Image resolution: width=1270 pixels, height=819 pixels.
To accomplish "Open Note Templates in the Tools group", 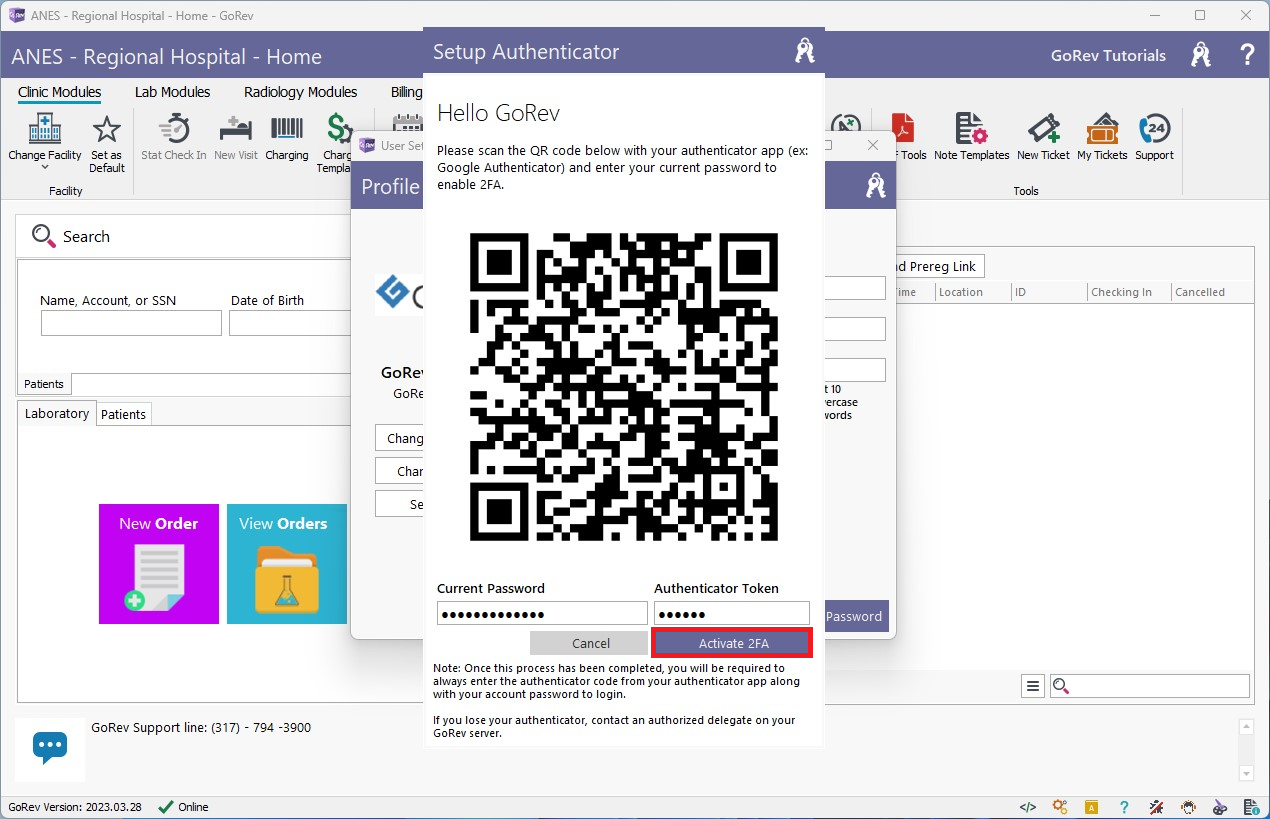I will pyautogui.click(x=972, y=137).
